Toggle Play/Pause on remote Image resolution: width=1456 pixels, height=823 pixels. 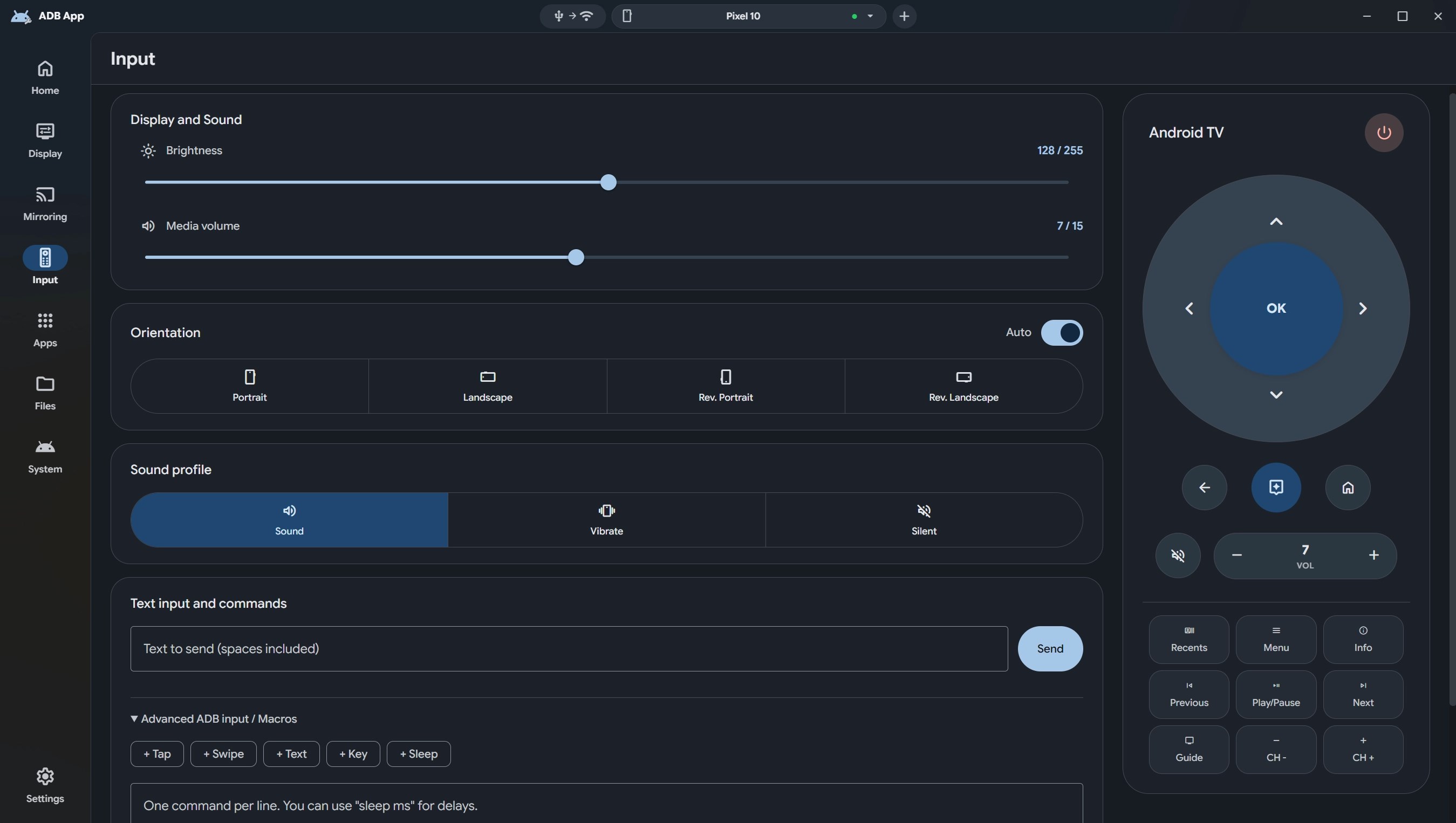click(1276, 694)
